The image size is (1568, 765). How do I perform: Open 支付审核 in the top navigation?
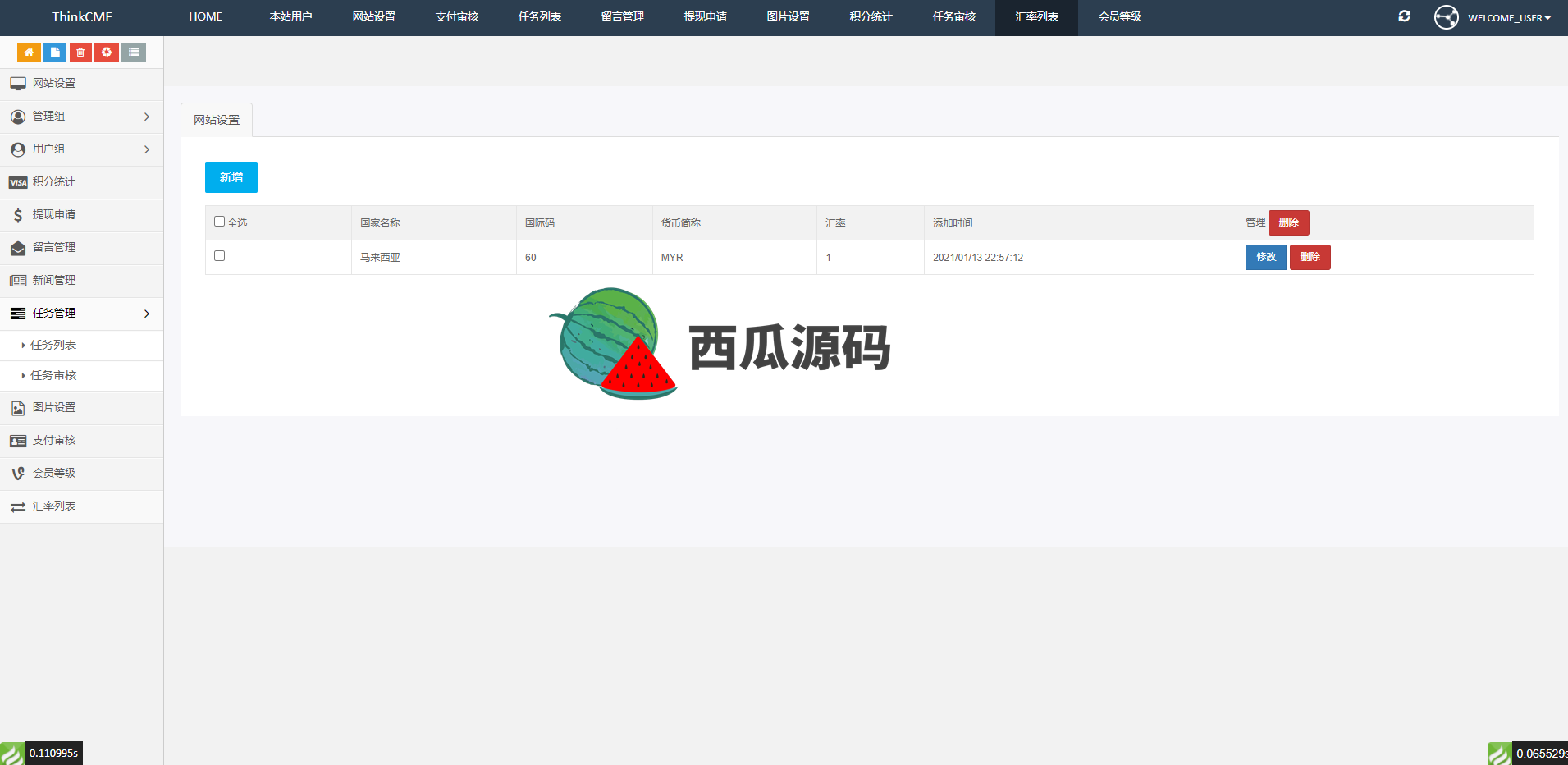pyautogui.click(x=456, y=17)
